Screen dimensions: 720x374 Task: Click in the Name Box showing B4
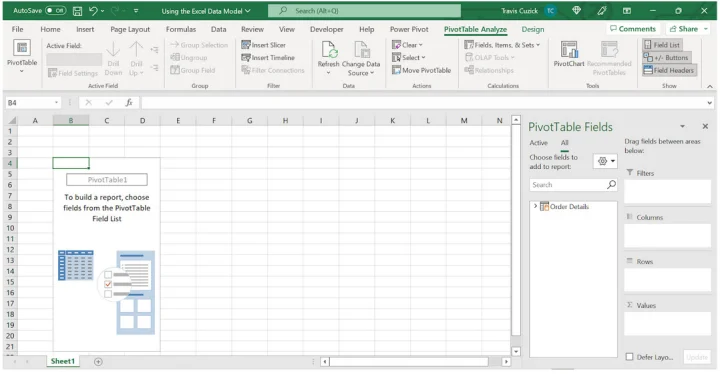33,102
